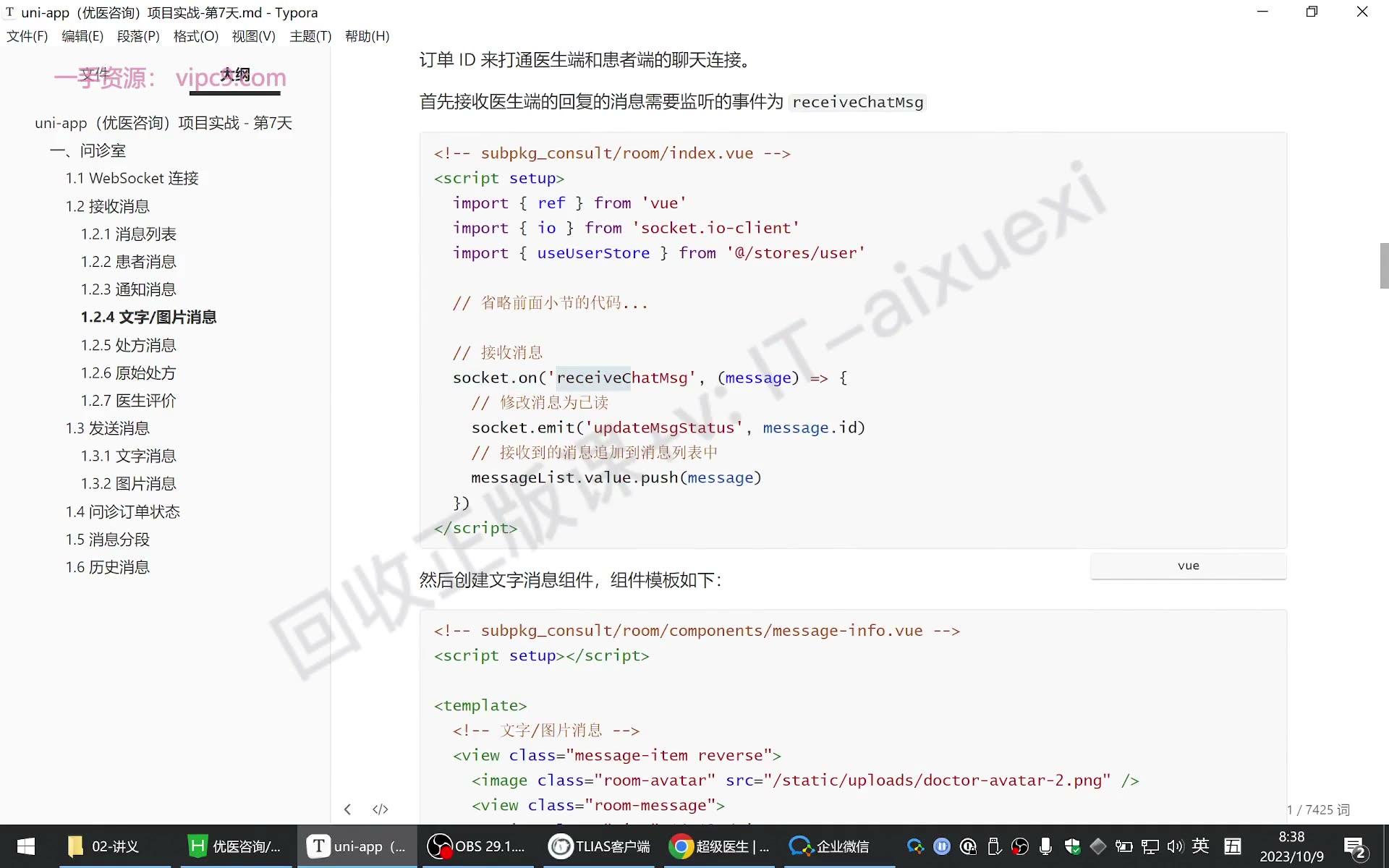This screenshot has width=1389, height=868.
Task: Open the 帮助(H) menu
Action: point(368,36)
